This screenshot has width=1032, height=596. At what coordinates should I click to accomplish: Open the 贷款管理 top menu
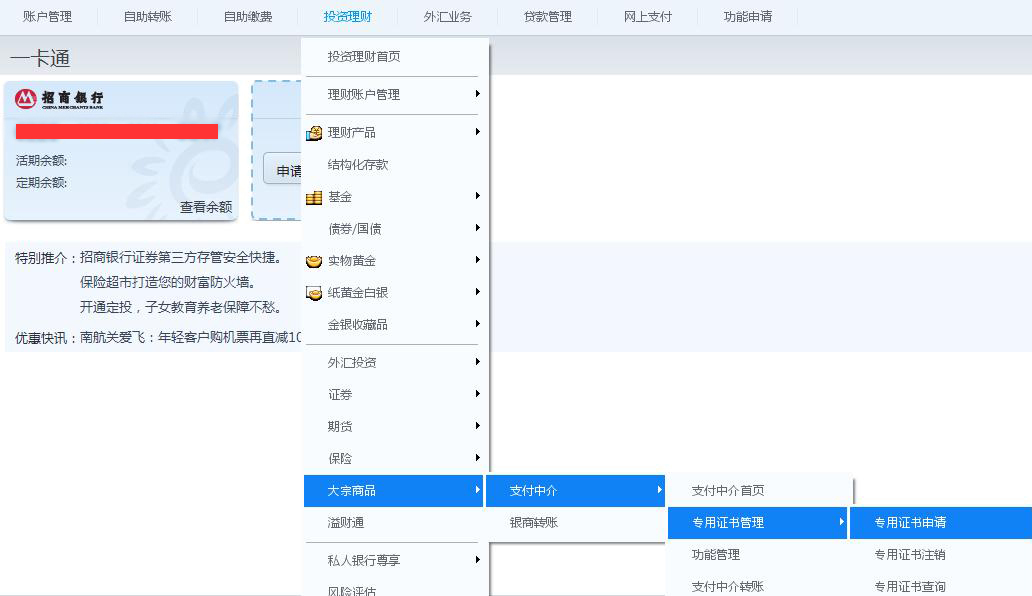pos(548,16)
